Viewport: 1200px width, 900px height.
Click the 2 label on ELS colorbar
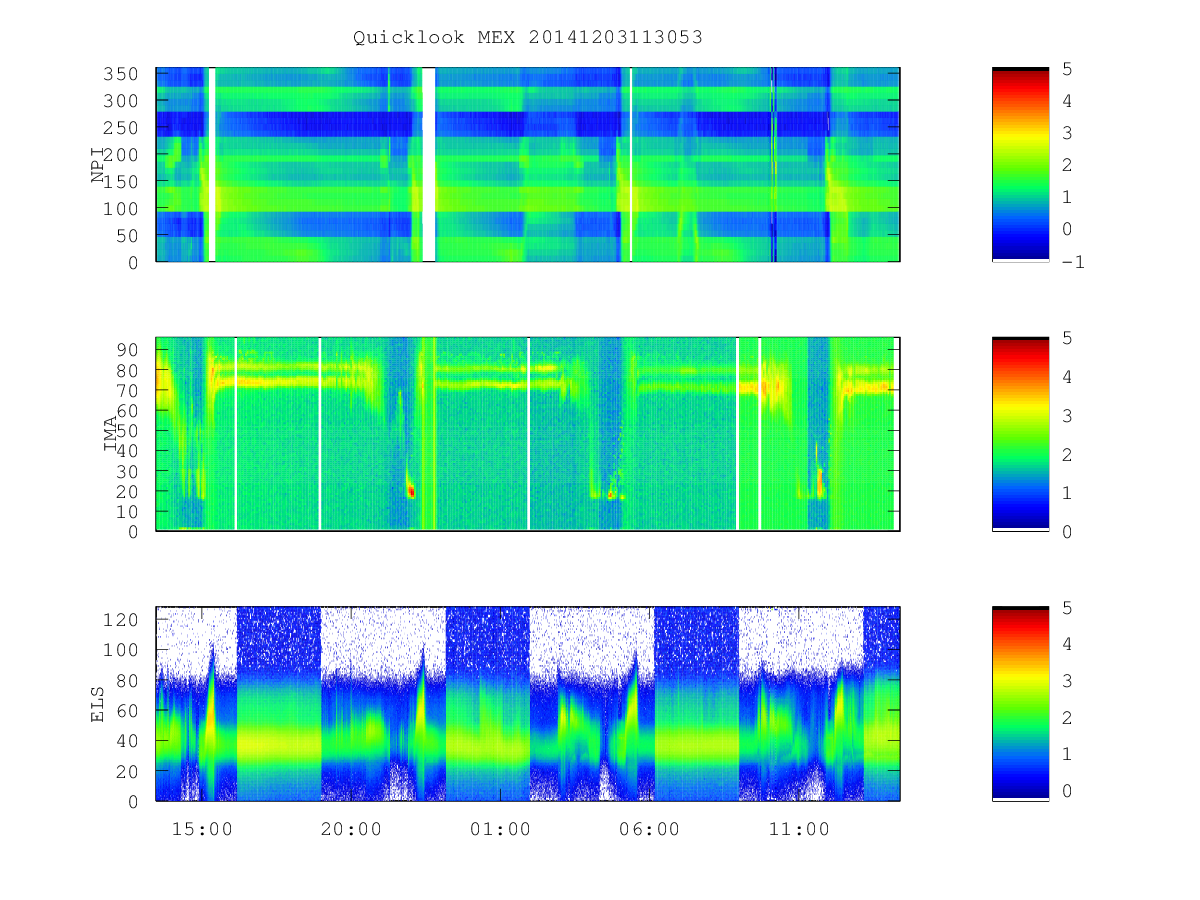pos(1068,717)
